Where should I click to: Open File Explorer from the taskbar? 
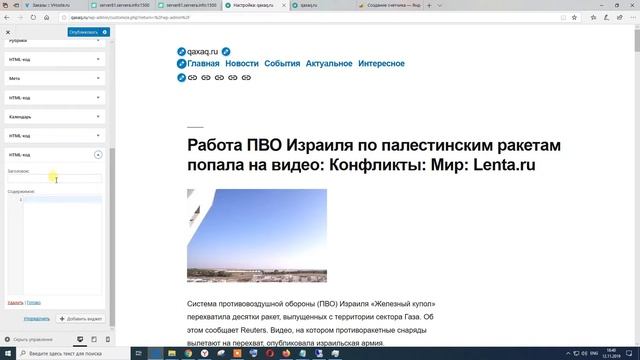coord(172,353)
